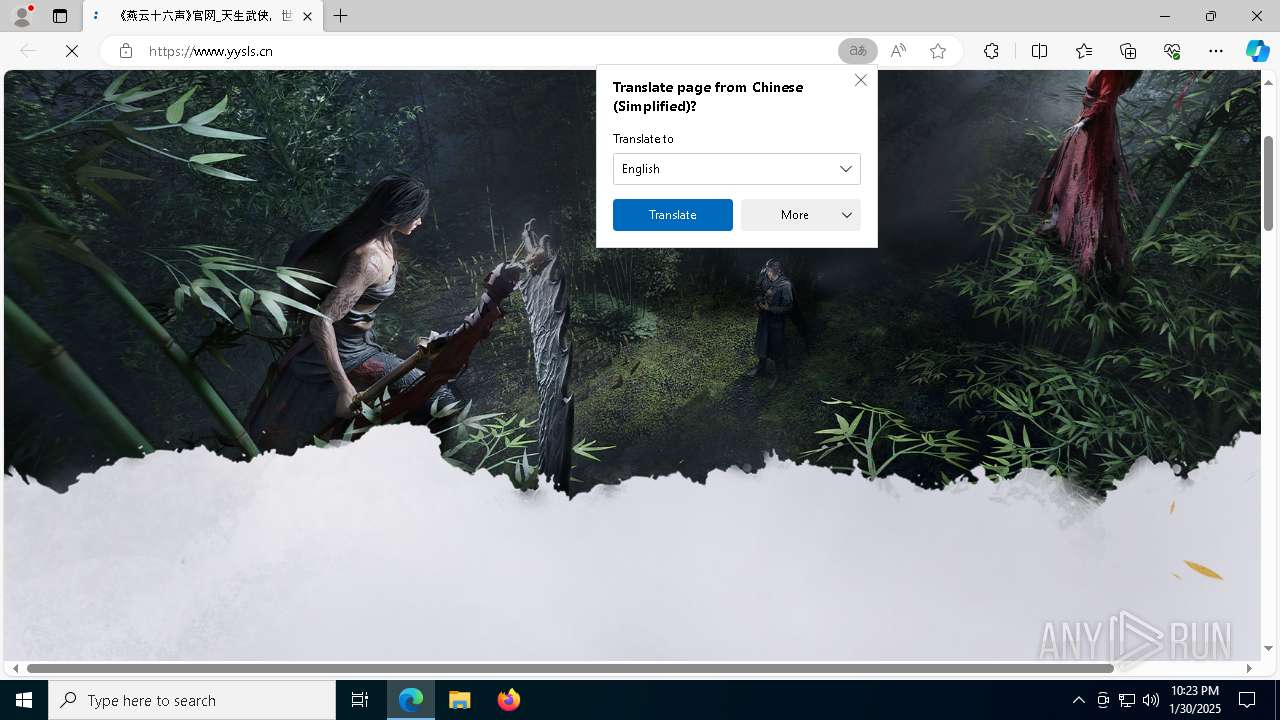Image resolution: width=1280 pixels, height=720 pixels.
Task: Add this page to favorites star
Action: click(x=938, y=51)
